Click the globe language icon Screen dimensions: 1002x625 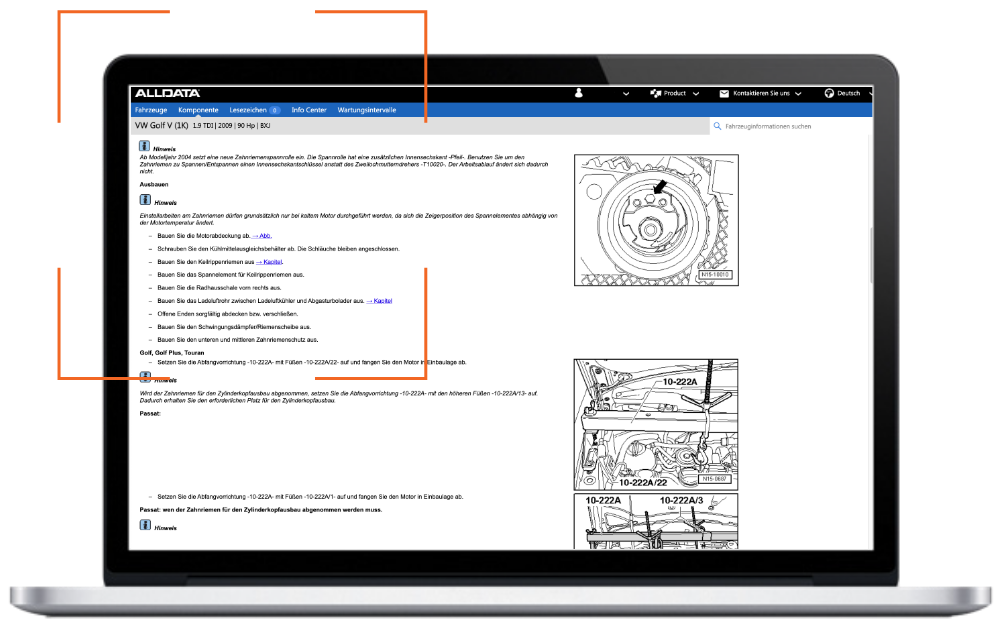pos(829,93)
